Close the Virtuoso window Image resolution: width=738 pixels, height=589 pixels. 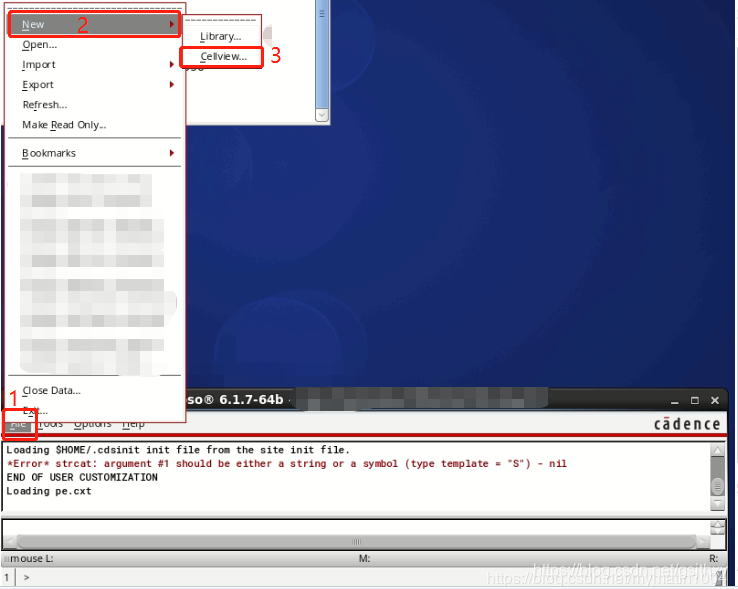coord(715,401)
